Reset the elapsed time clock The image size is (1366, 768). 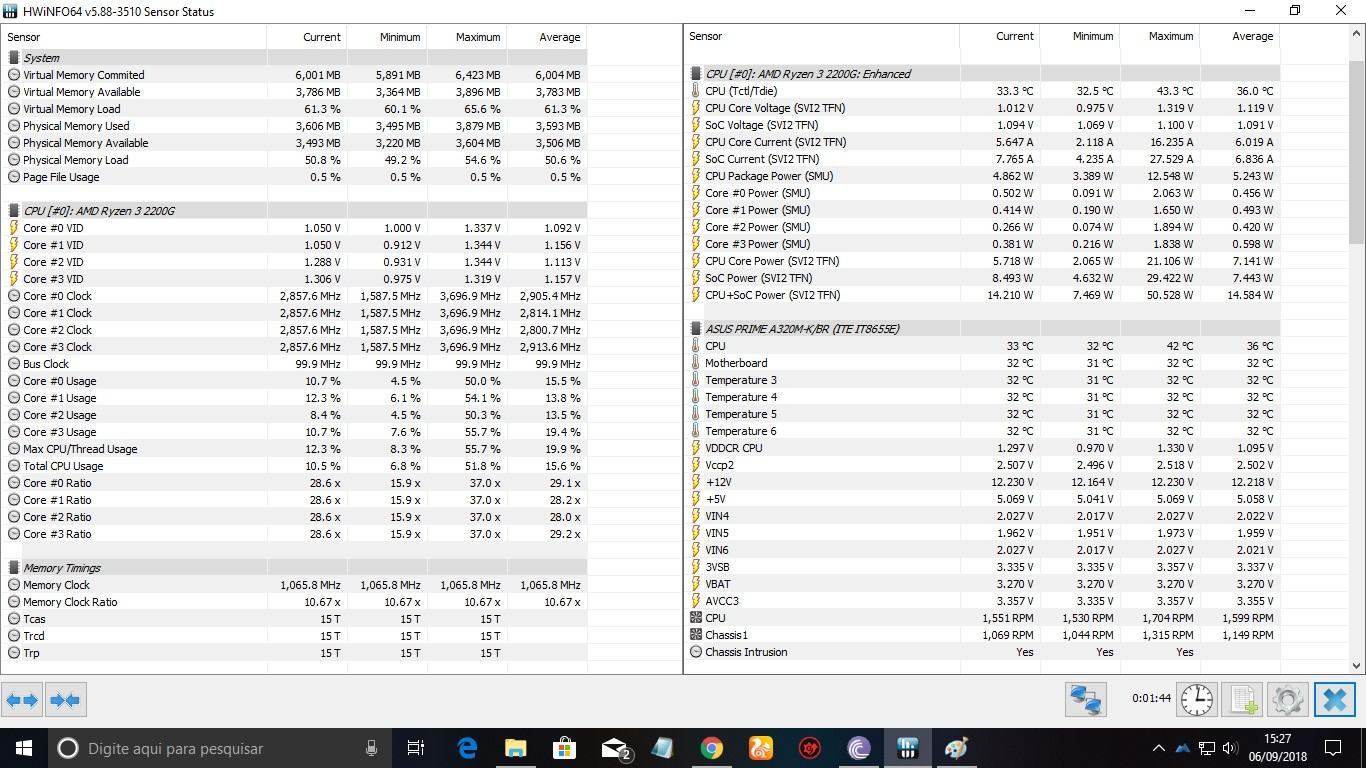click(1197, 699)
